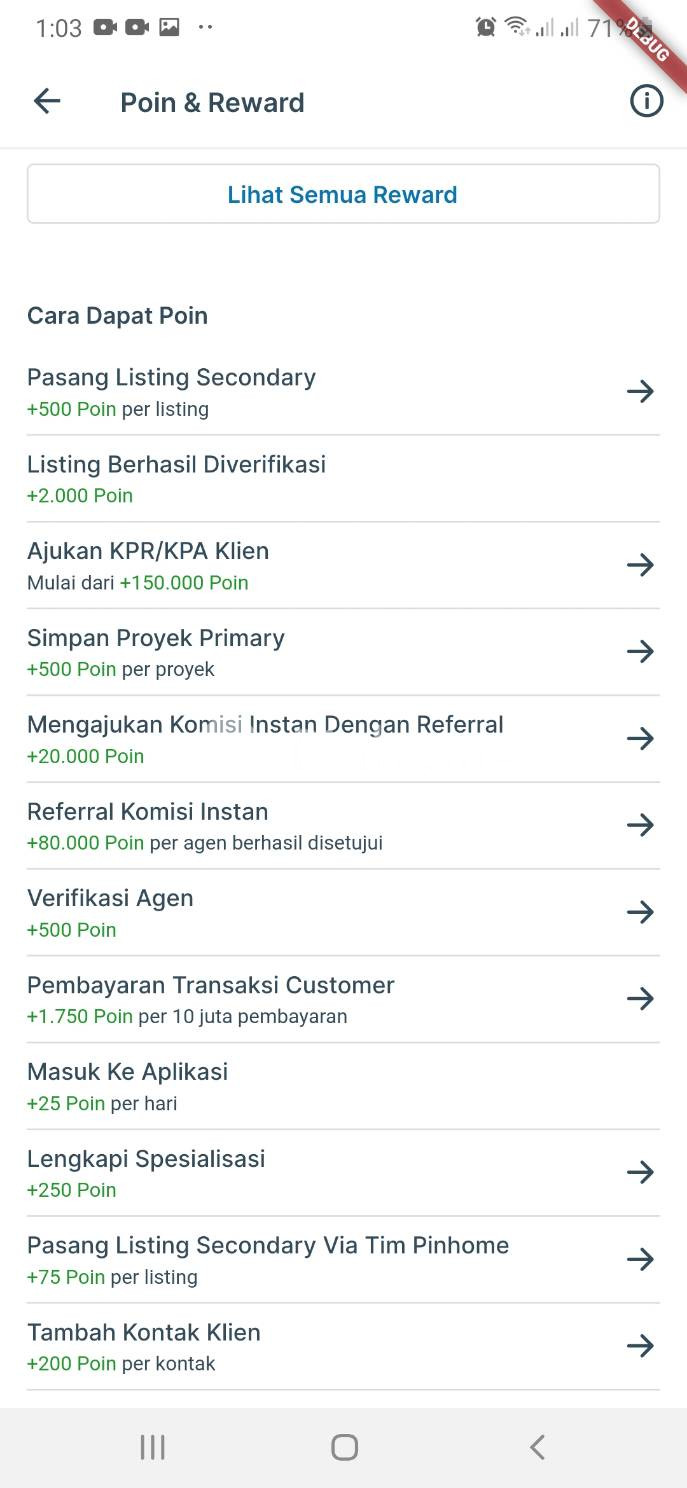This screenshot has width=687, height=1488.
Task: Open arrow beside Tambah Kontak Klien
Action: 640,1346
